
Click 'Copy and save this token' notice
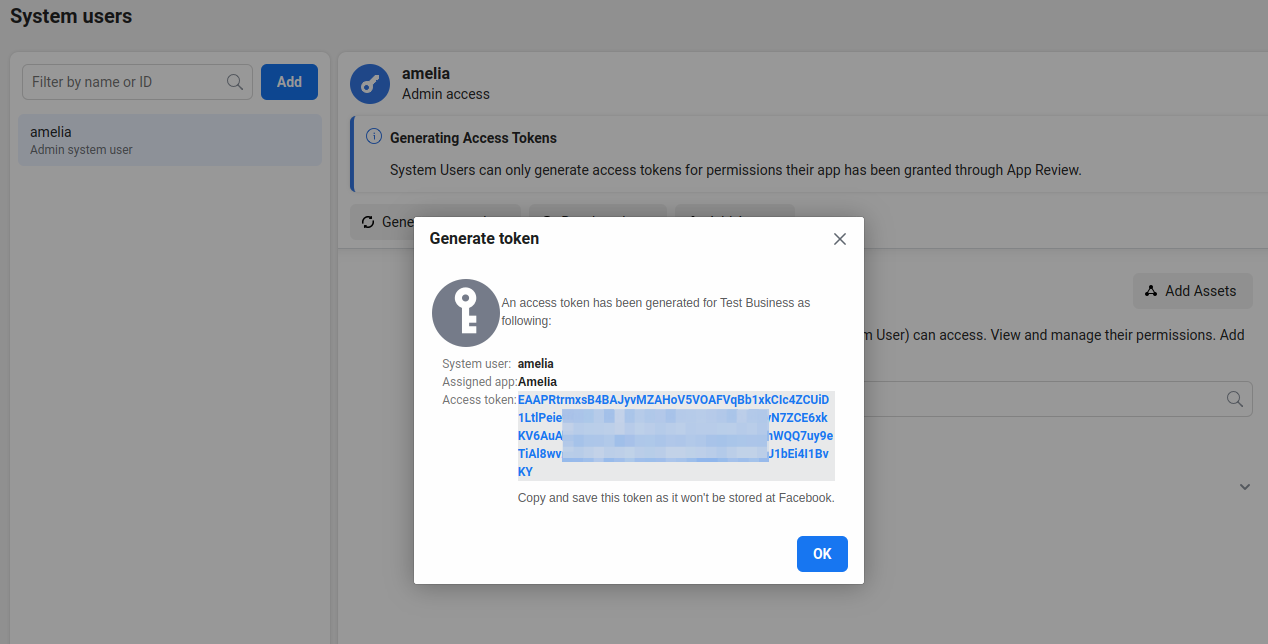pos(676,497)
